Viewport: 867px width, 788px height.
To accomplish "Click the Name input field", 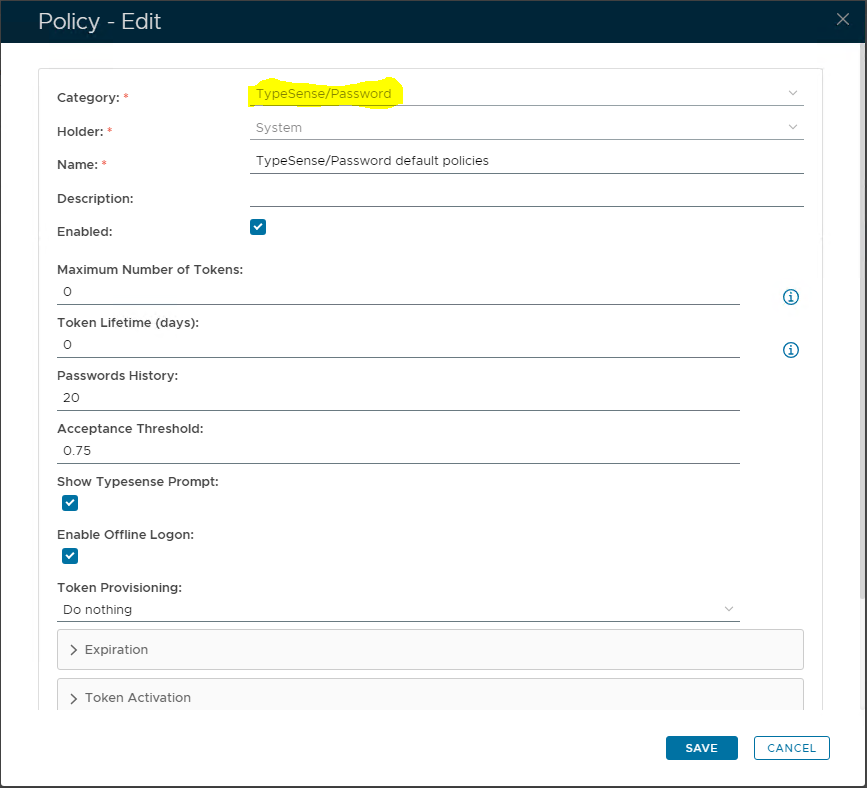I will (526, 160).
